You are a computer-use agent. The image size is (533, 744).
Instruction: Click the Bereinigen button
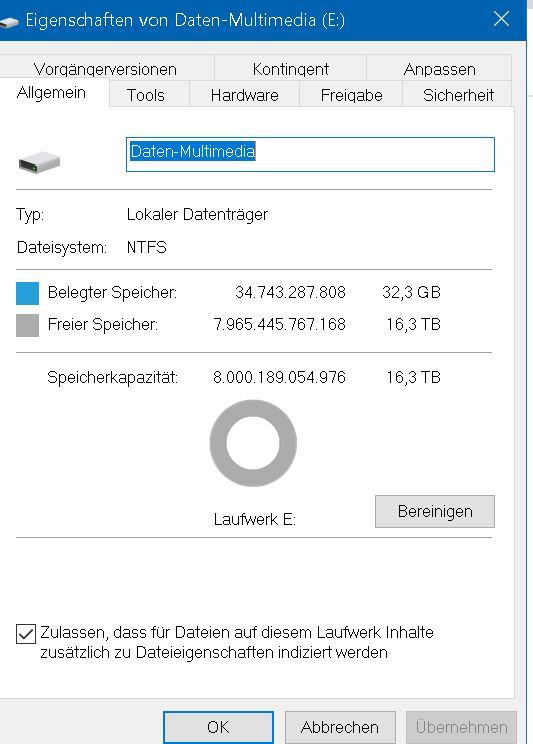click(435, 512)
